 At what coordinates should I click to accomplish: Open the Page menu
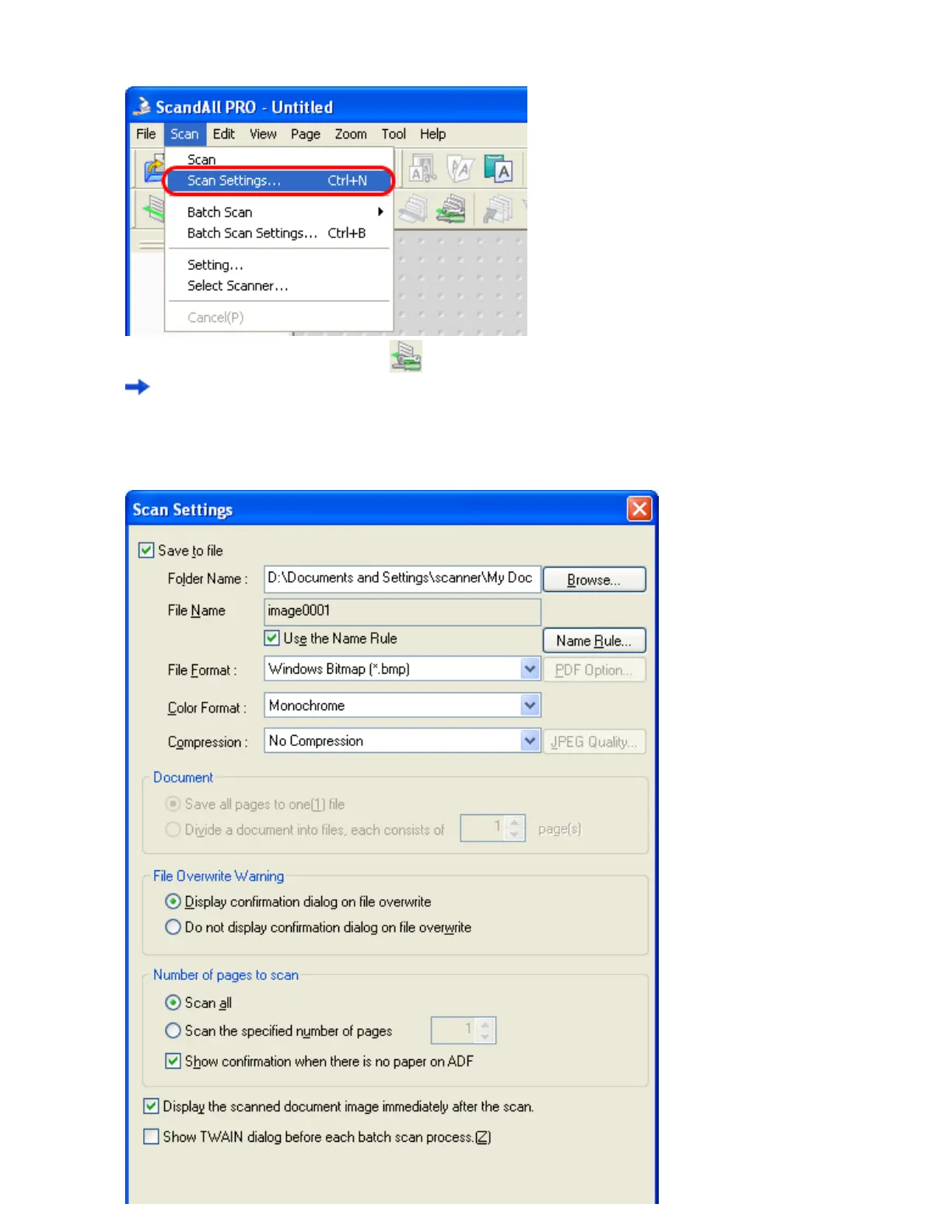(306, 134)
